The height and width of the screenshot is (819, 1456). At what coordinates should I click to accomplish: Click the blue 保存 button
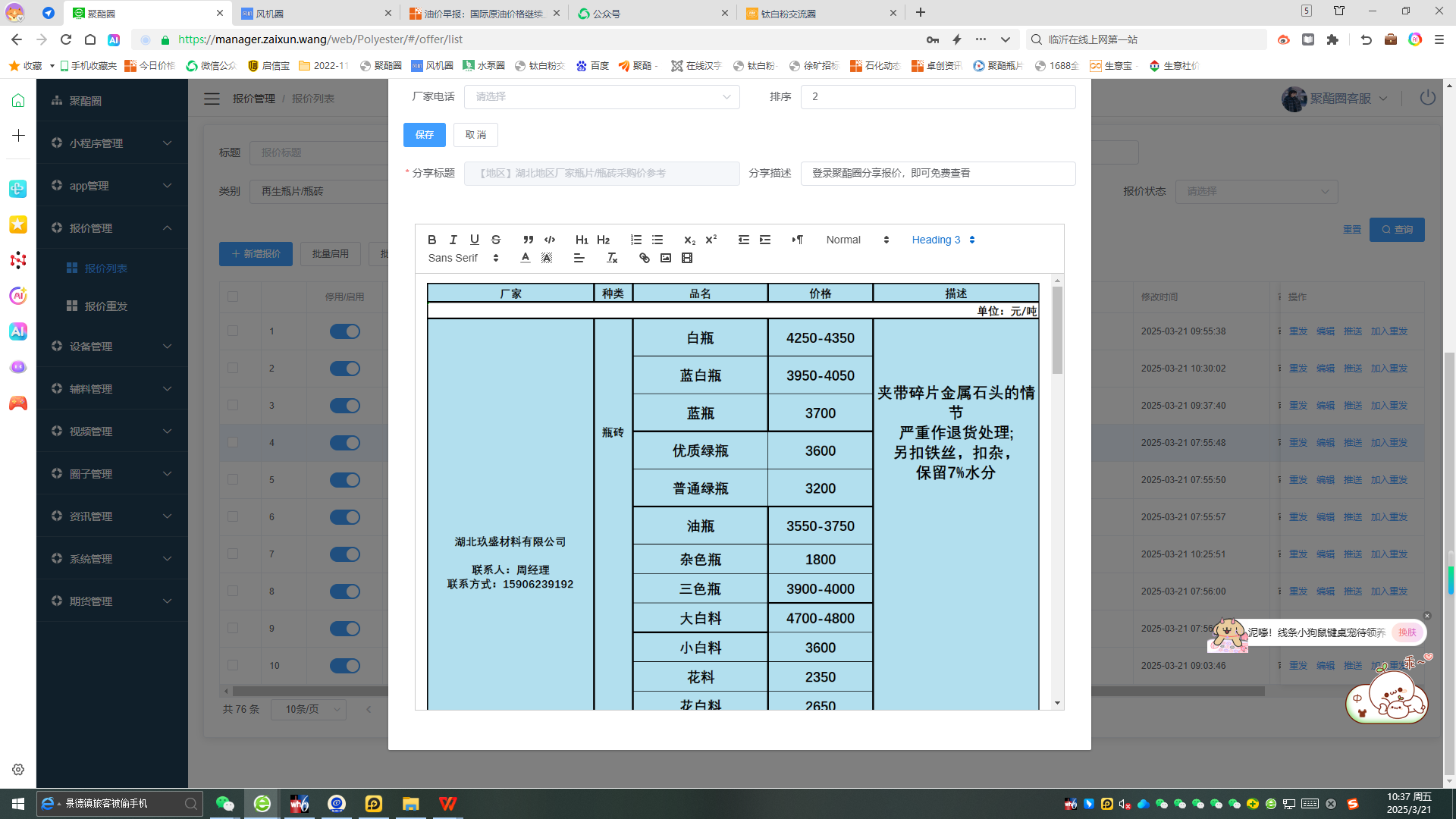pyautogui.click(x=425, y=135)
